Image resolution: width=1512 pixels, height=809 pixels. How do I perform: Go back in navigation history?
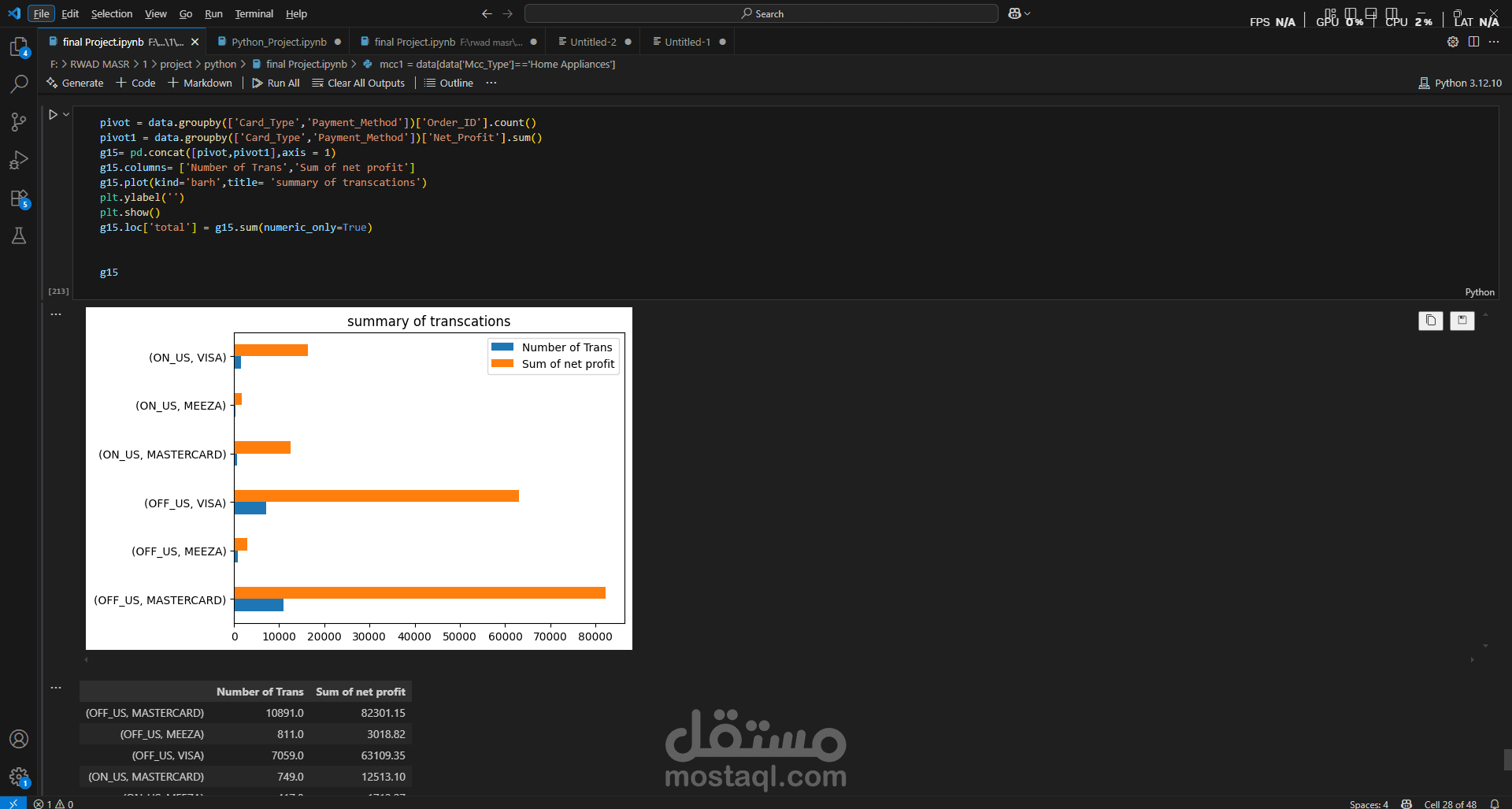coord(487,13)
